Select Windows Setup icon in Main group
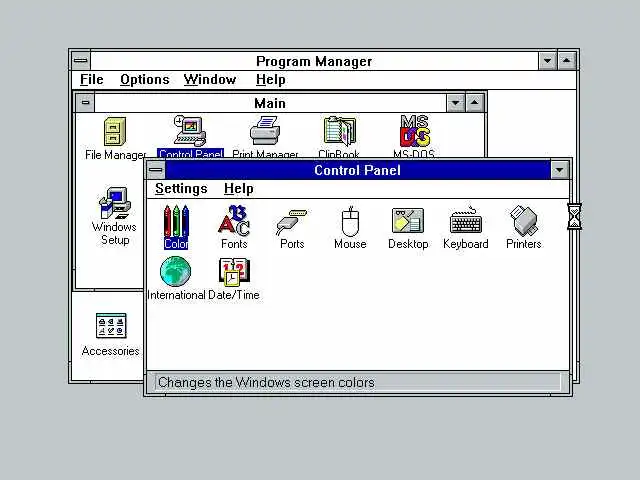The height and width of the screenshot is (480, 640). click(115, 216)
